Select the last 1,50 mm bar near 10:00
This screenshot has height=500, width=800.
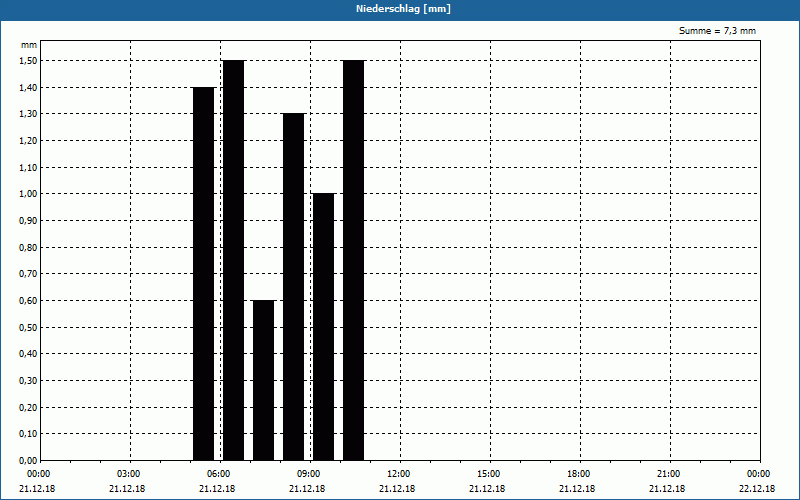[354, 260]
